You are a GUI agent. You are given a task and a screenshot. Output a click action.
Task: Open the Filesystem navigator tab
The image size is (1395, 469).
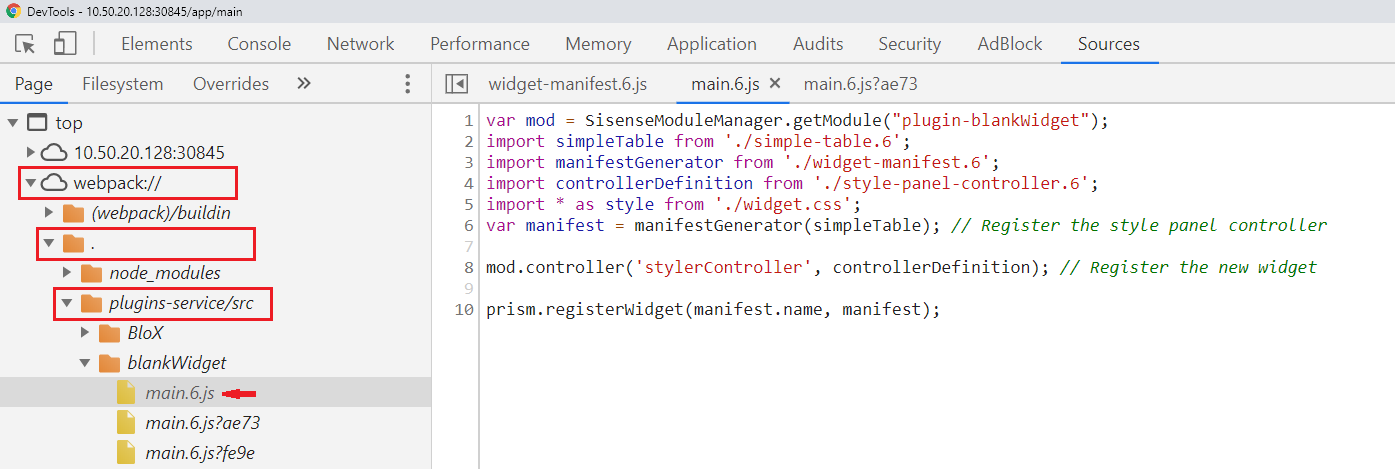(122, 84)
